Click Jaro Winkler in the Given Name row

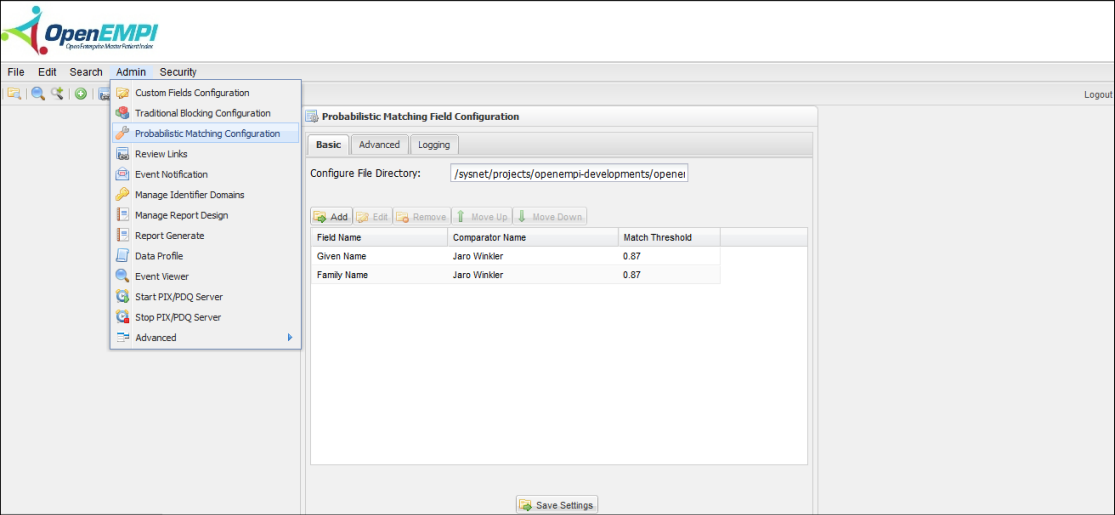tap(478, 256)
